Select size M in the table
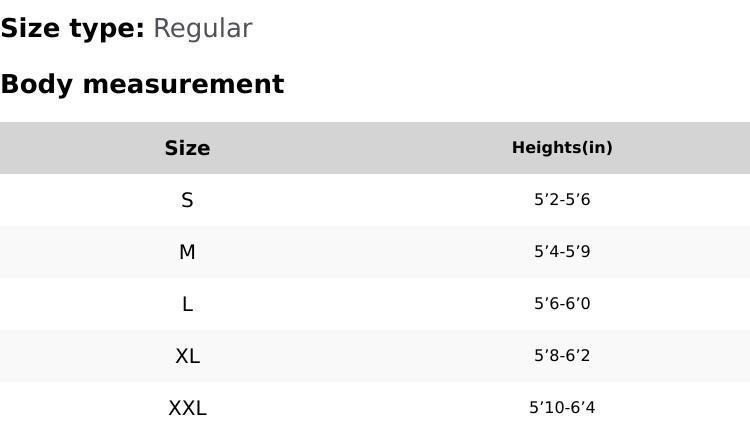Image resolution: width=750 pixels, height=434 pixels. (187, 252)
